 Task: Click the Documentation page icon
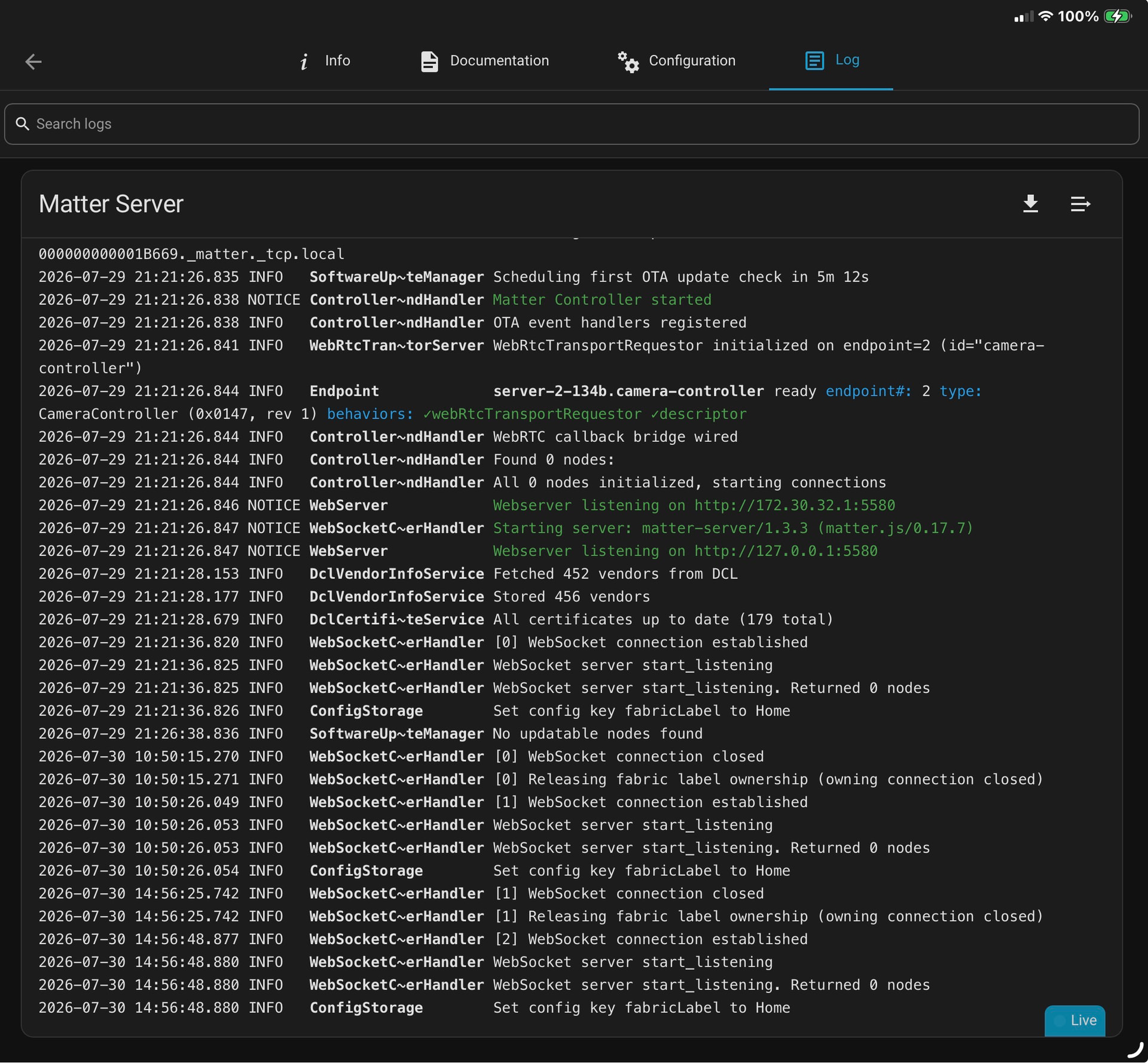point(429,61)
